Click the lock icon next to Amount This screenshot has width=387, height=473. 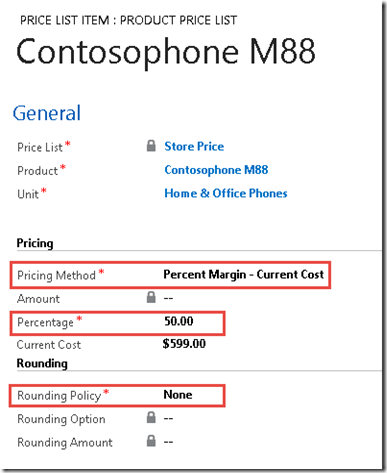click(151, 297)
